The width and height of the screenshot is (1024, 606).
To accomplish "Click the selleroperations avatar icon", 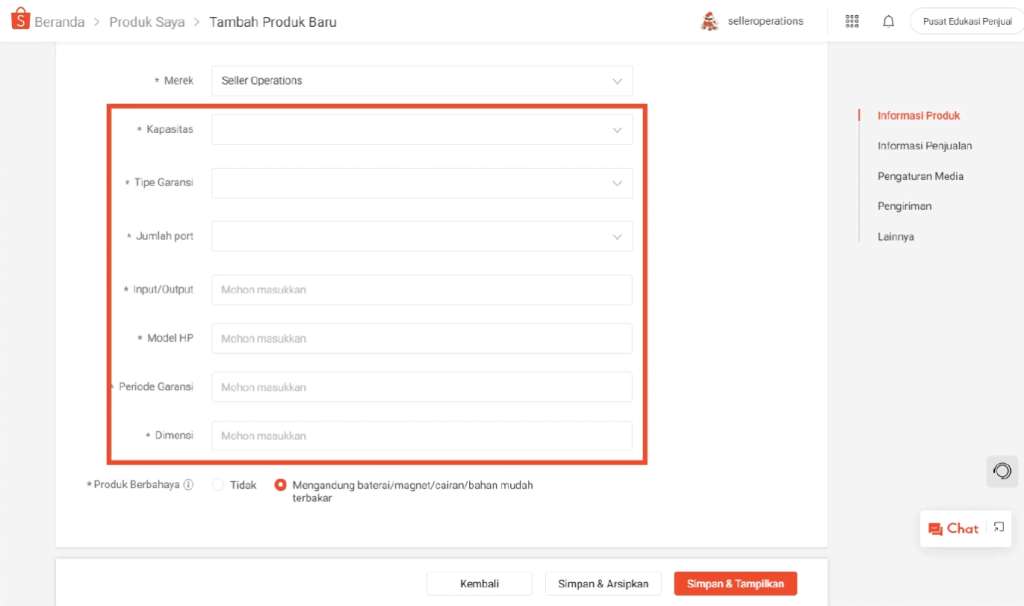I will click(709, 21).
